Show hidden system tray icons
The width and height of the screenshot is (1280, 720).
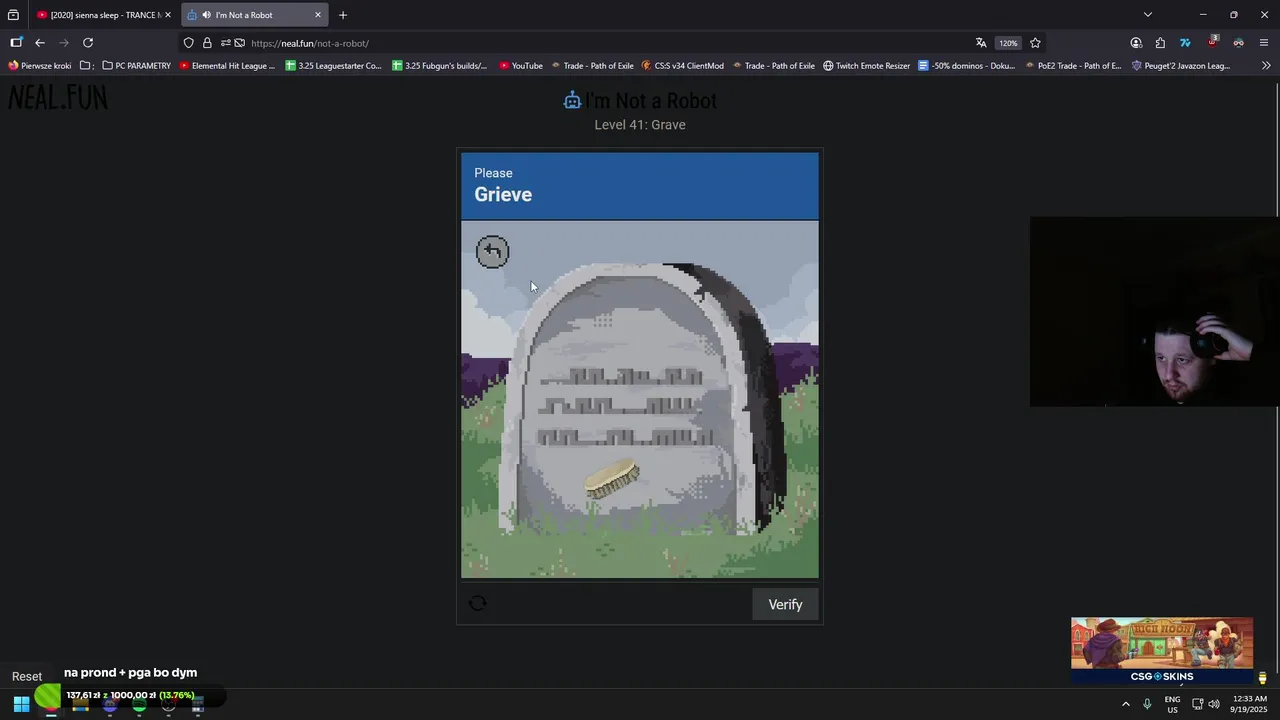pyautogui.click(x=1126, y=704)
